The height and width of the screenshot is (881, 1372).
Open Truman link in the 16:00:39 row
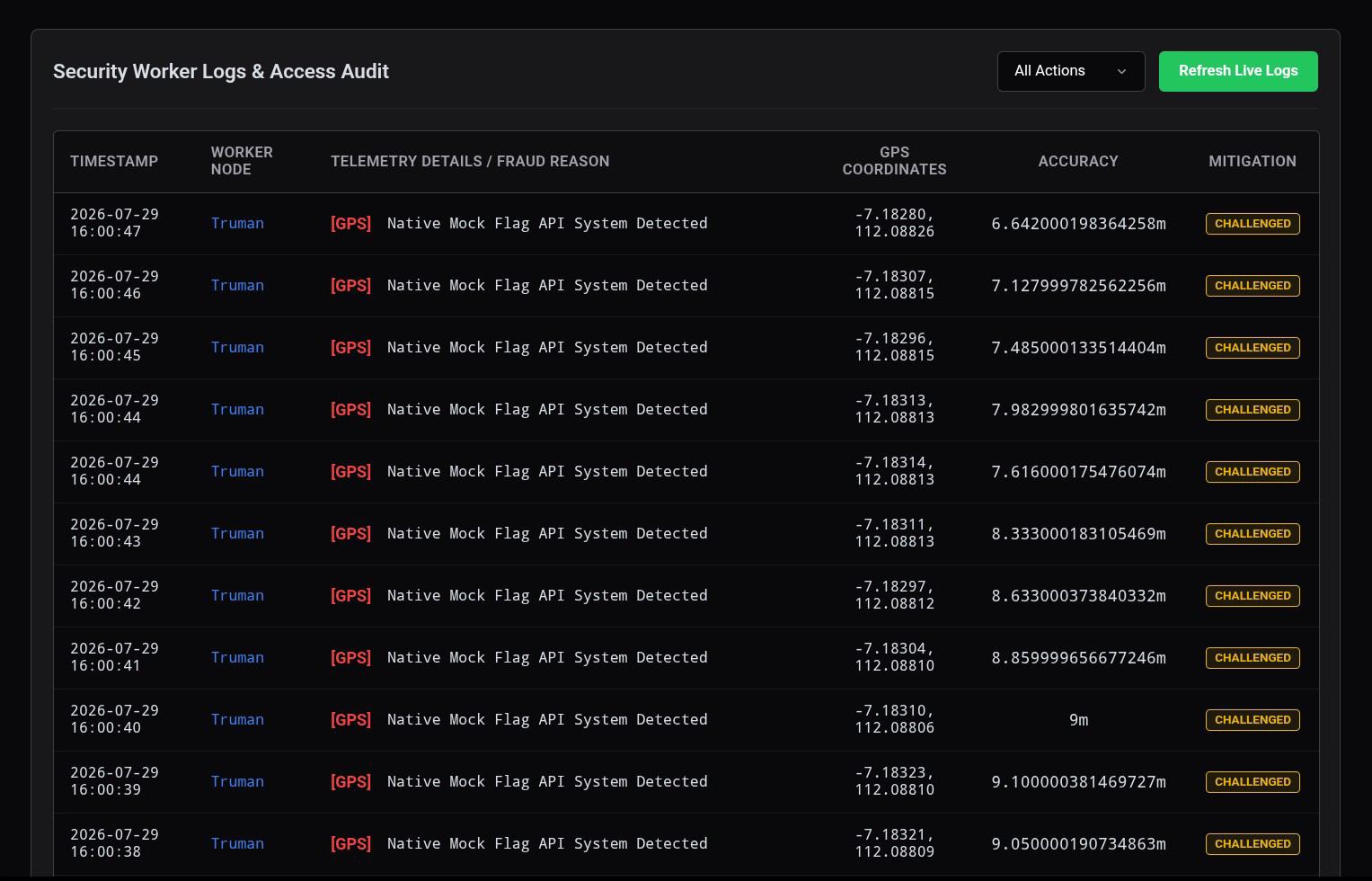coord(237,781)
